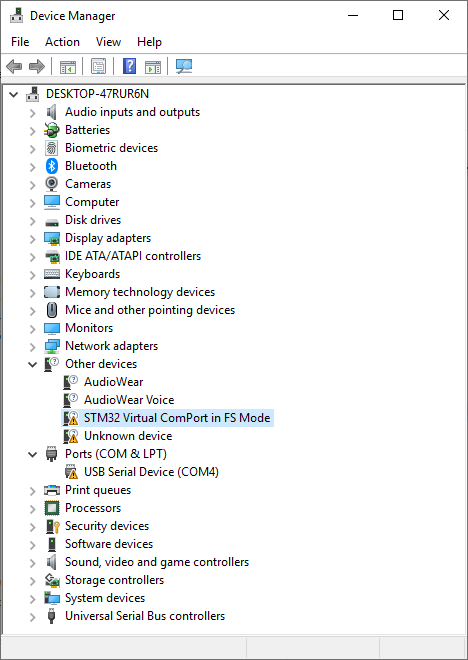Image resolution: width=468 pixels, height=660 pixels.
Task: Click the Action Pane toolbar icon
Action: click(x=153, y=67)
